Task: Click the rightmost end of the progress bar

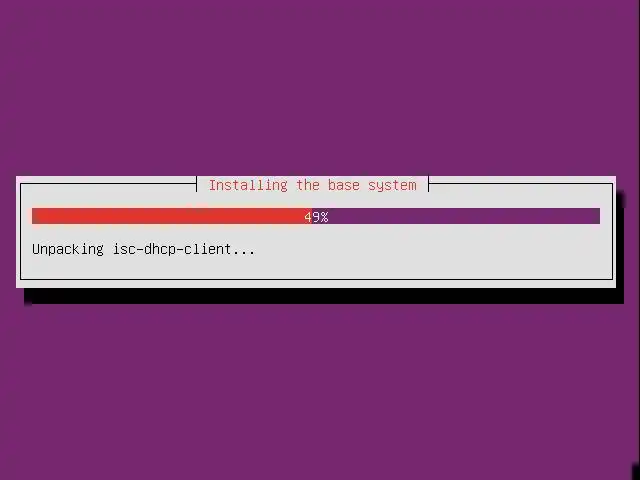Action: [x=597, y=216]
